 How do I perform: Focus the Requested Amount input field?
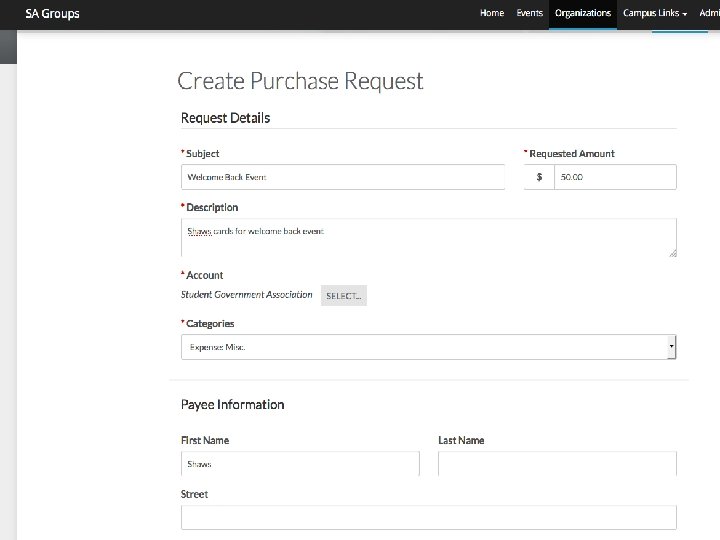(615, 177)
